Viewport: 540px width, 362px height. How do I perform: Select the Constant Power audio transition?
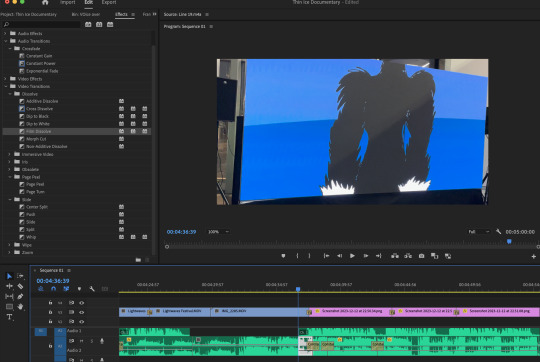[41, 63]
